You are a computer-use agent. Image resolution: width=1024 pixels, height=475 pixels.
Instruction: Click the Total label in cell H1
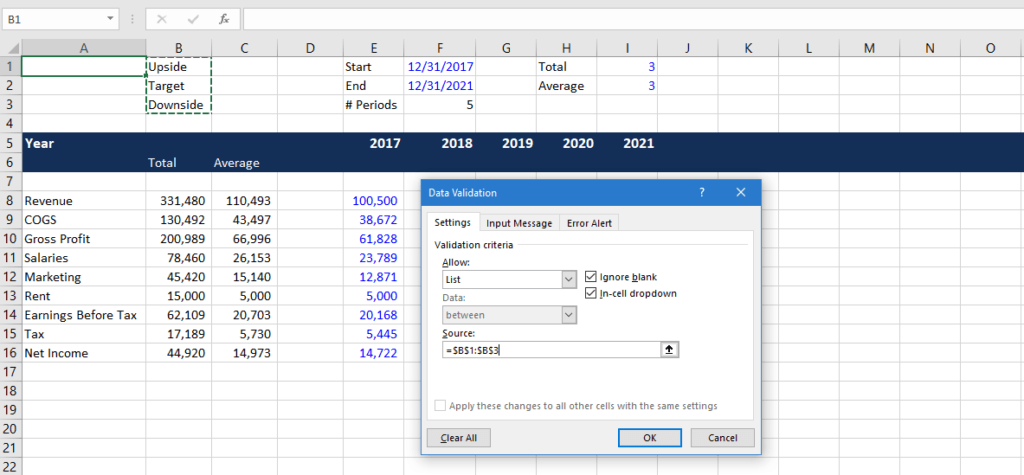tap(566, 67)
